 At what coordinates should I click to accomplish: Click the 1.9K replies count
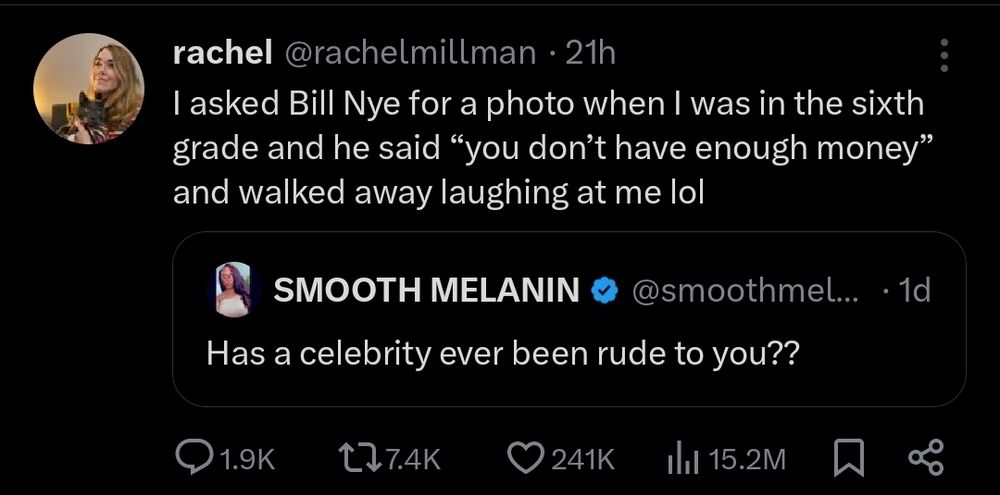click(246, 459)
